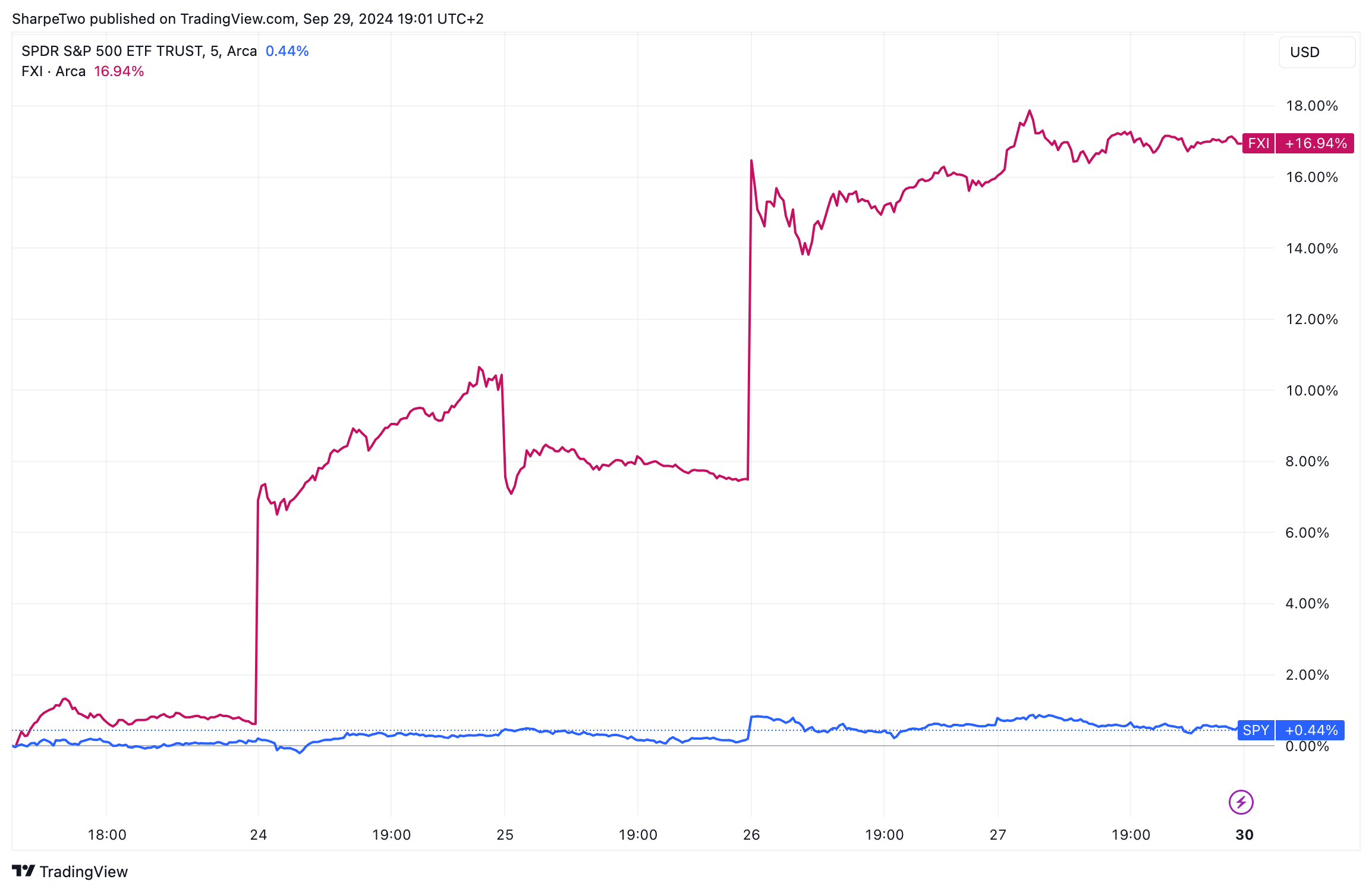
Task: Open the USD currency selector
Action: click(1316, 52)
